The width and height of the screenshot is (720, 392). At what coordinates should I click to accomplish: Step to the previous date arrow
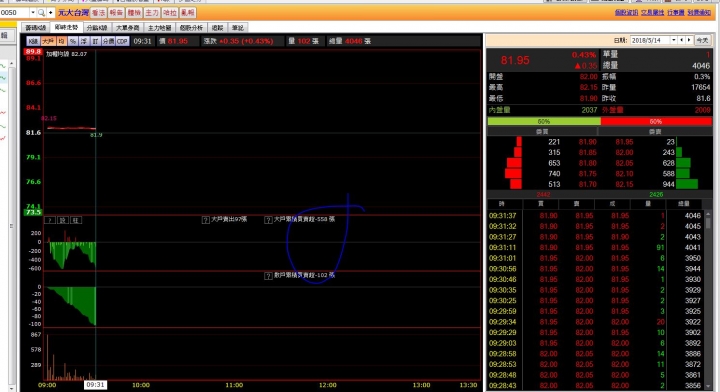coord(681,40)
